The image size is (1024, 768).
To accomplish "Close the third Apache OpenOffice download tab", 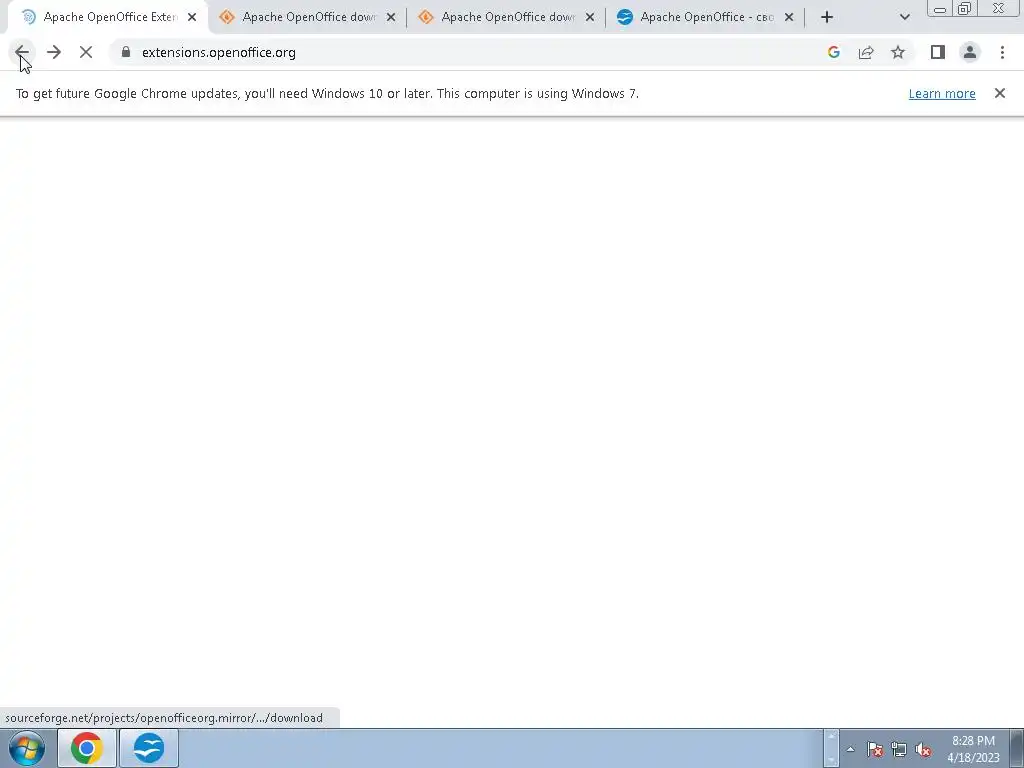I will pos(590,18).
